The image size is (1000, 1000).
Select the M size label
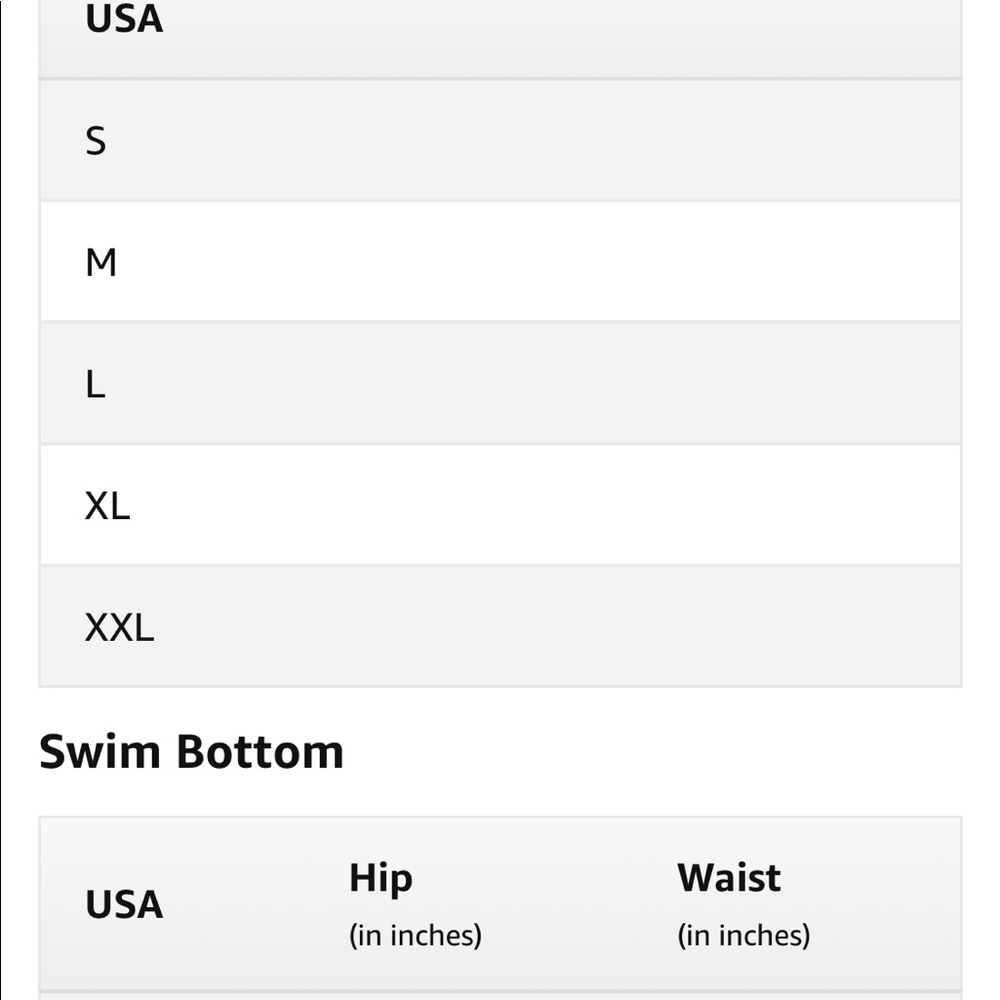(101, 263)
